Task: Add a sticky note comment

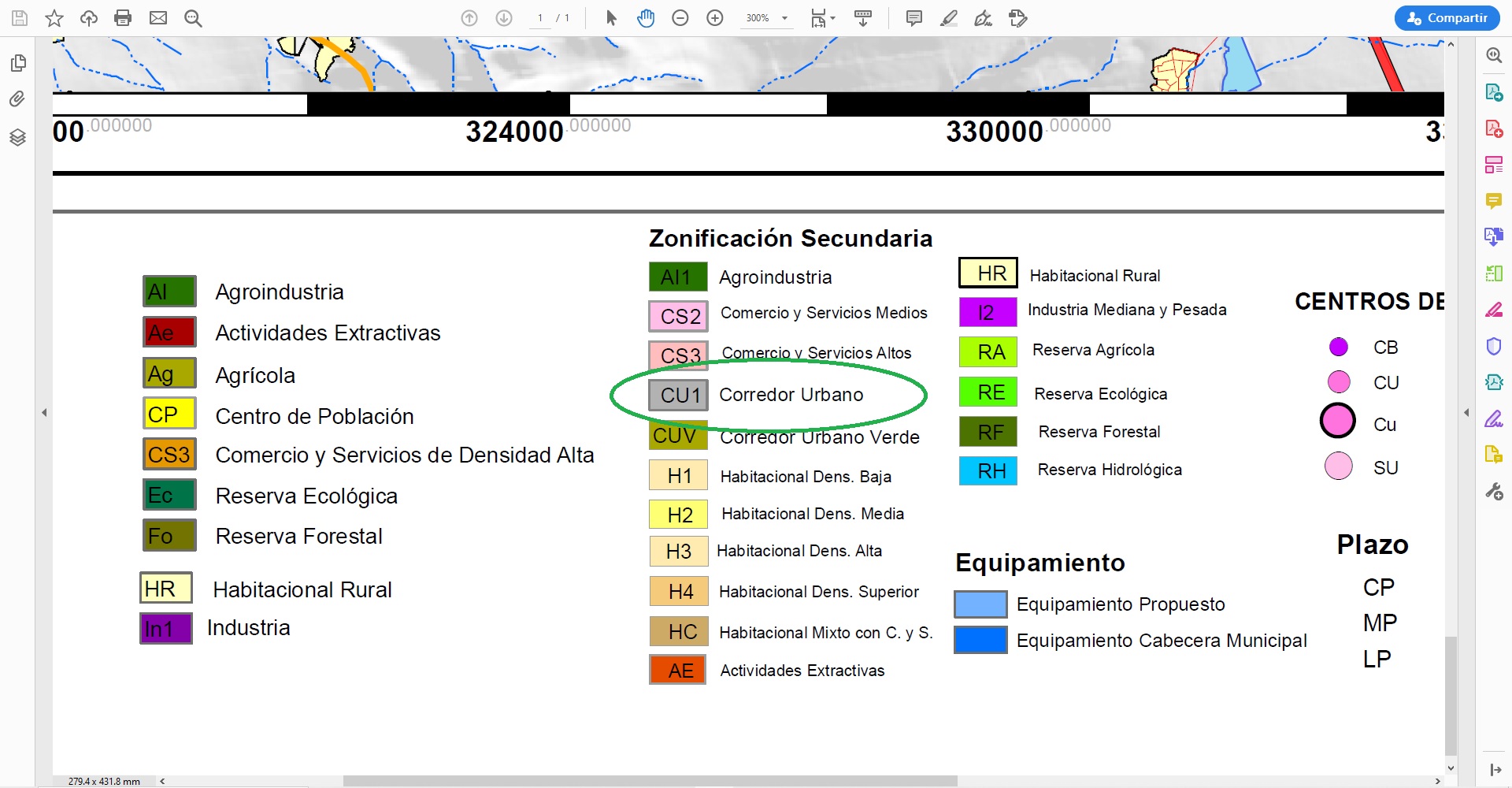Action: (x=913, y=18)
